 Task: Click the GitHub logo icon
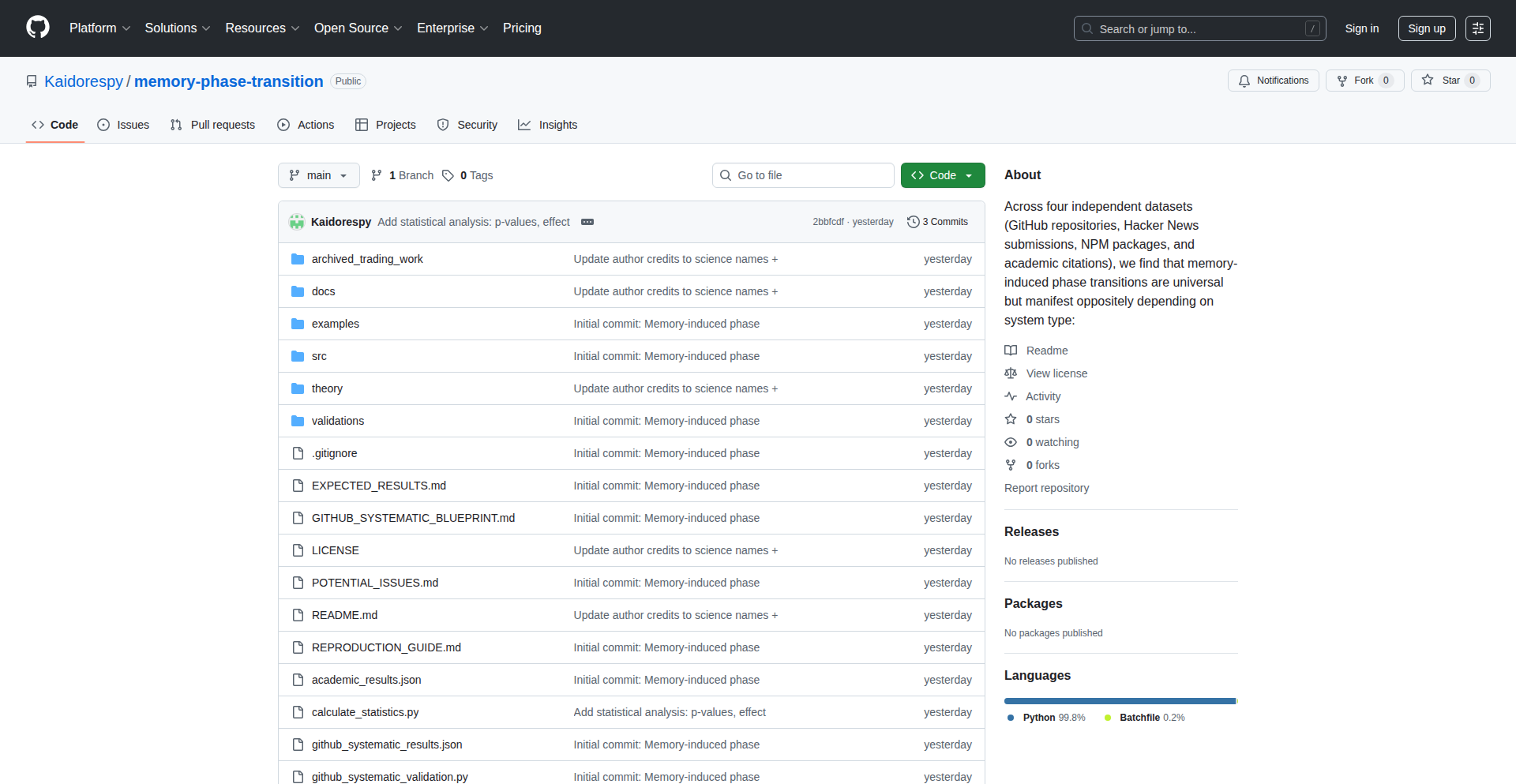pos(37,28)
